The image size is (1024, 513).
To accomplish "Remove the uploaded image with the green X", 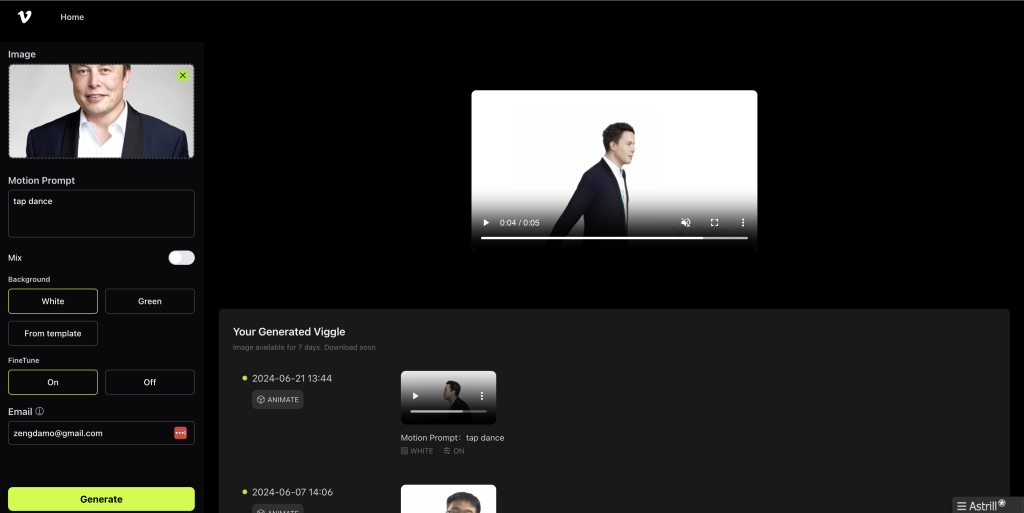I will click(x=183, y=76).
